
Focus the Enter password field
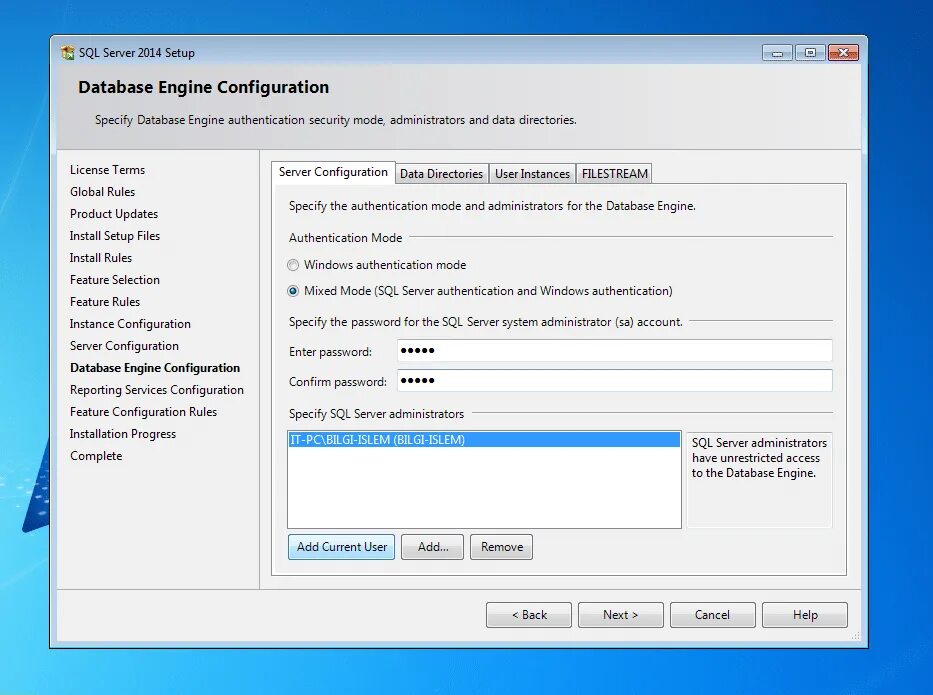[x=615, y=350]
